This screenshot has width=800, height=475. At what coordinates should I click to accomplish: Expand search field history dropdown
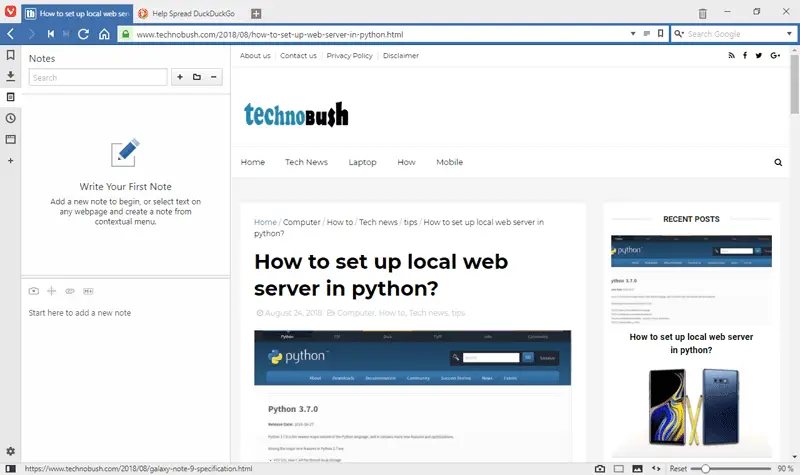coord(789,34)
